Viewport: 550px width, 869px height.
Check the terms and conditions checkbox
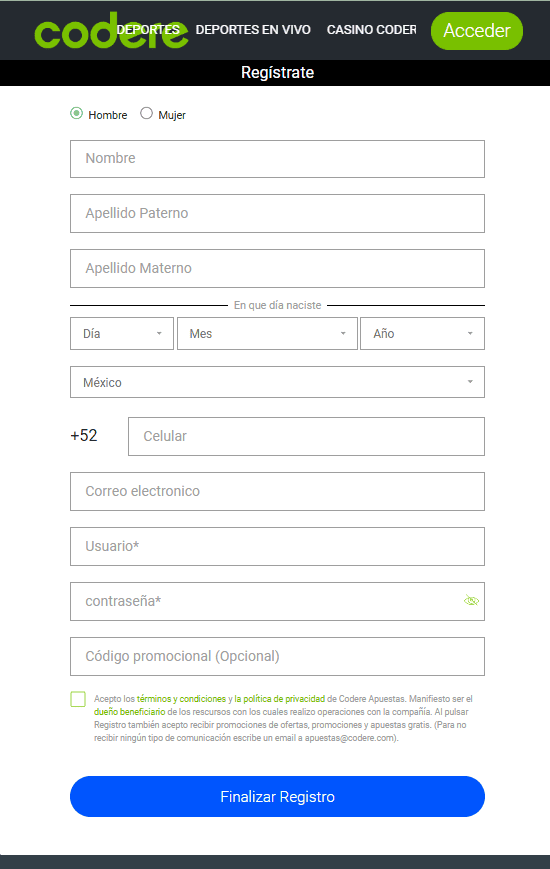pyautogui.click(x=78, y=699)
